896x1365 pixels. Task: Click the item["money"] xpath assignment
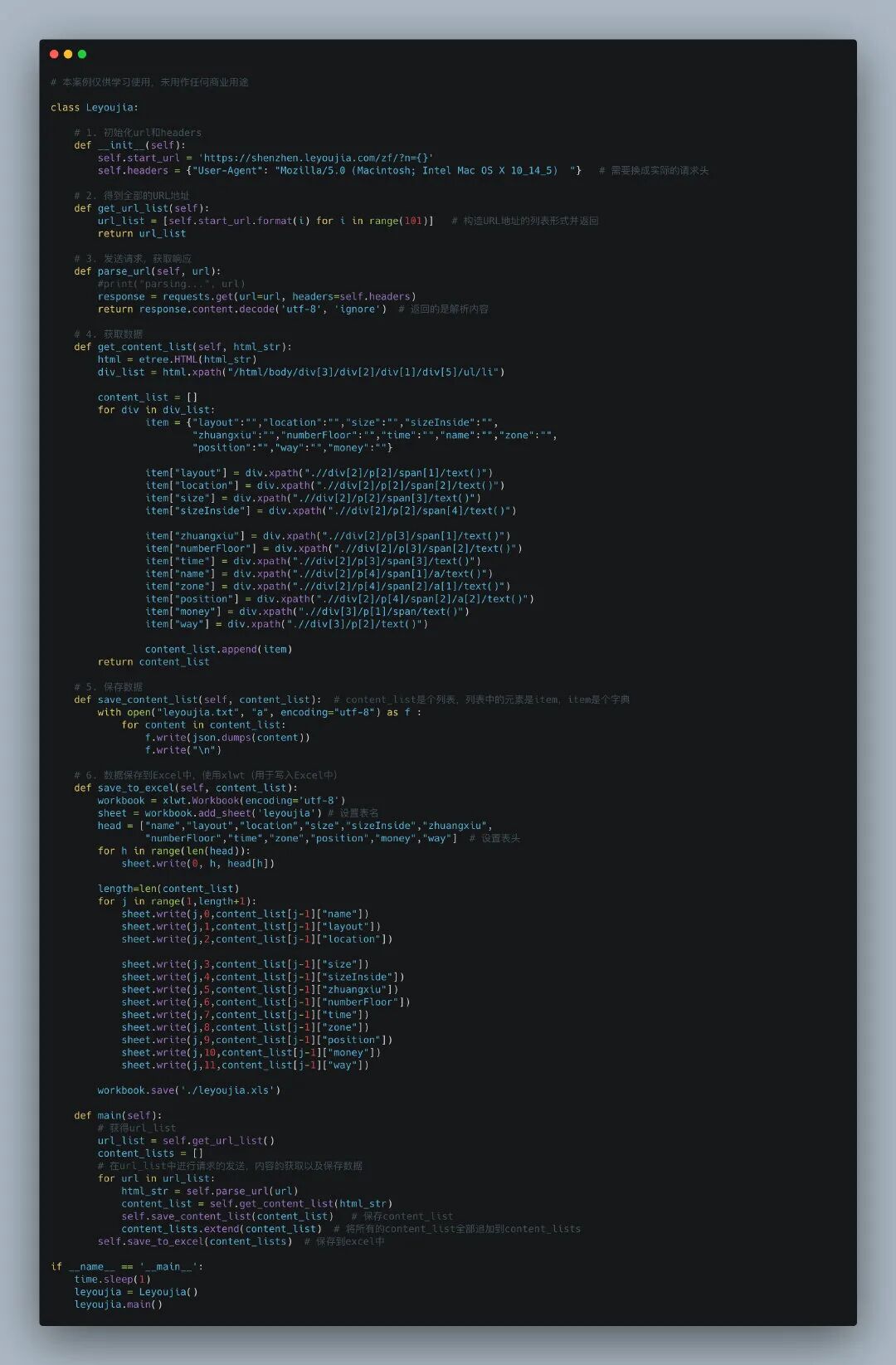pos(307,612)
